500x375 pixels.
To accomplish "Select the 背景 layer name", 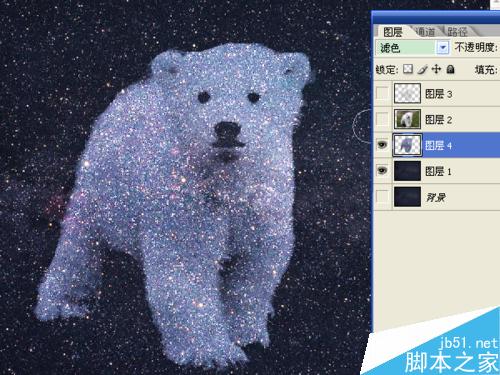I will click(436, 197).
